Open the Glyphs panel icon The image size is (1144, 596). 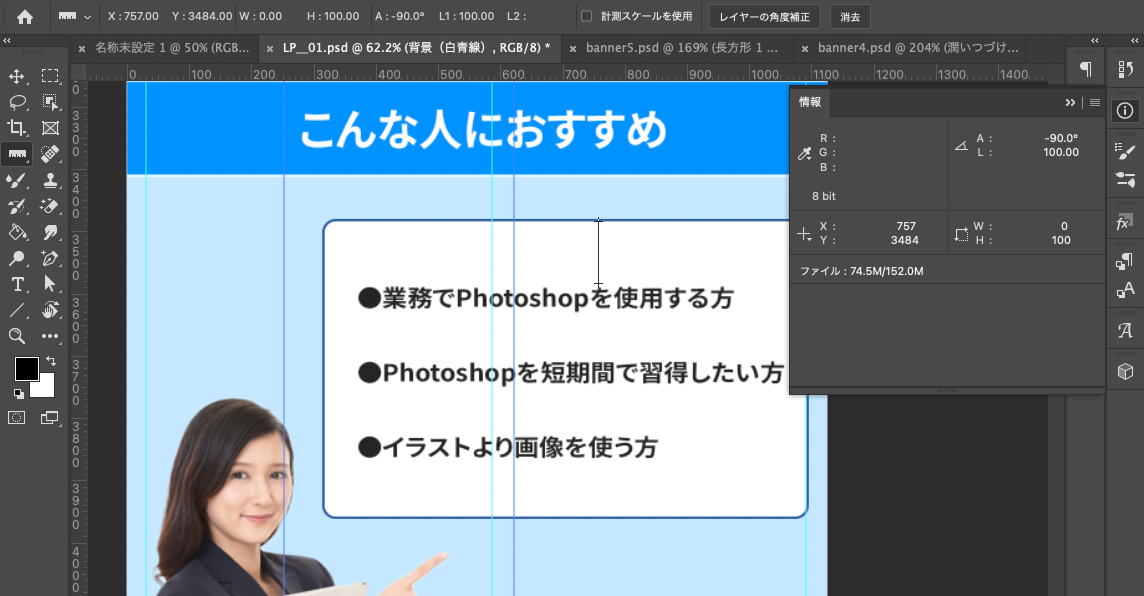pos(1125,330)
